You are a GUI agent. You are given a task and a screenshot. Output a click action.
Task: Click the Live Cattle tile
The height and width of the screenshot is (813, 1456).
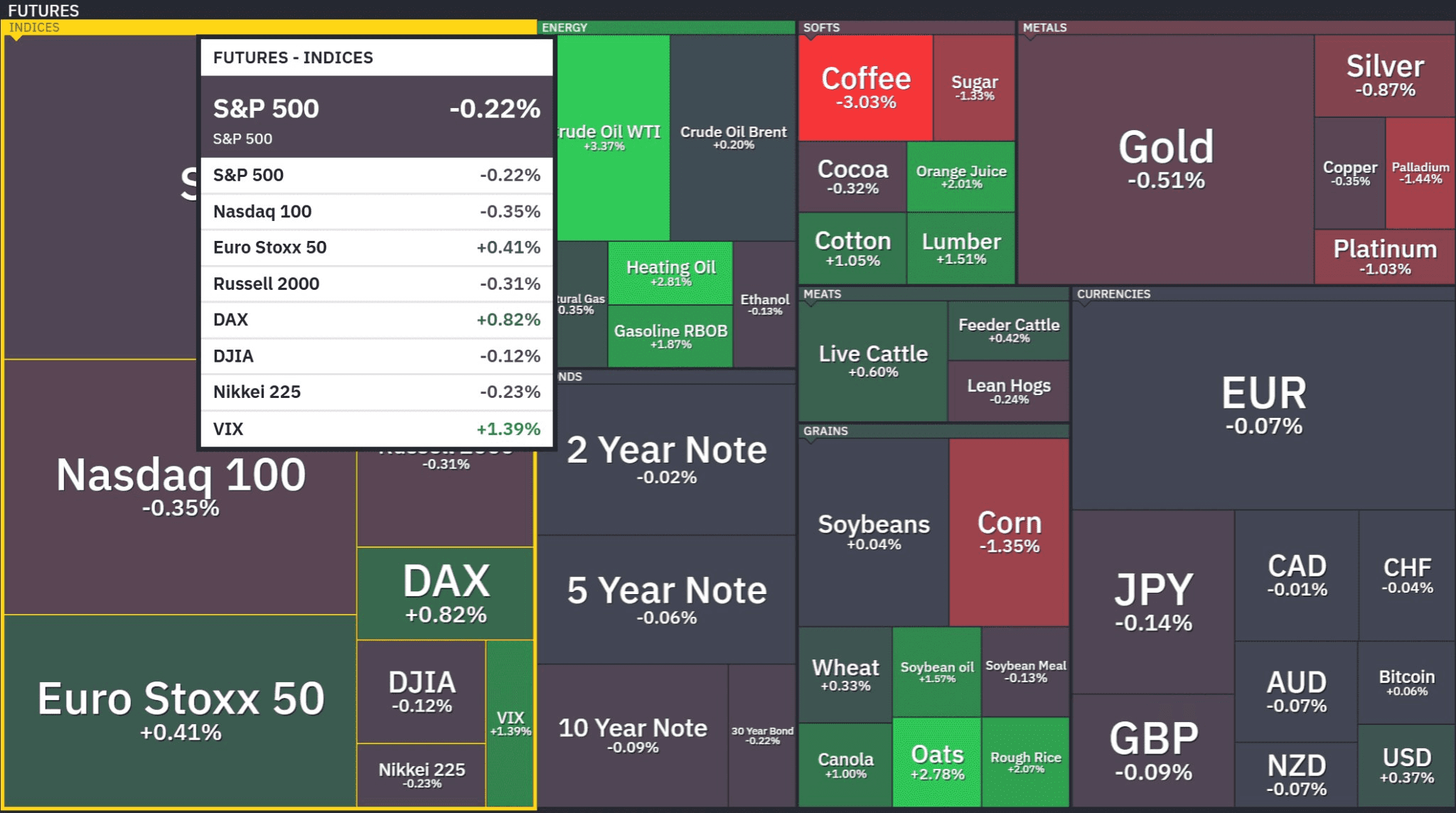[x=873, y=361]
